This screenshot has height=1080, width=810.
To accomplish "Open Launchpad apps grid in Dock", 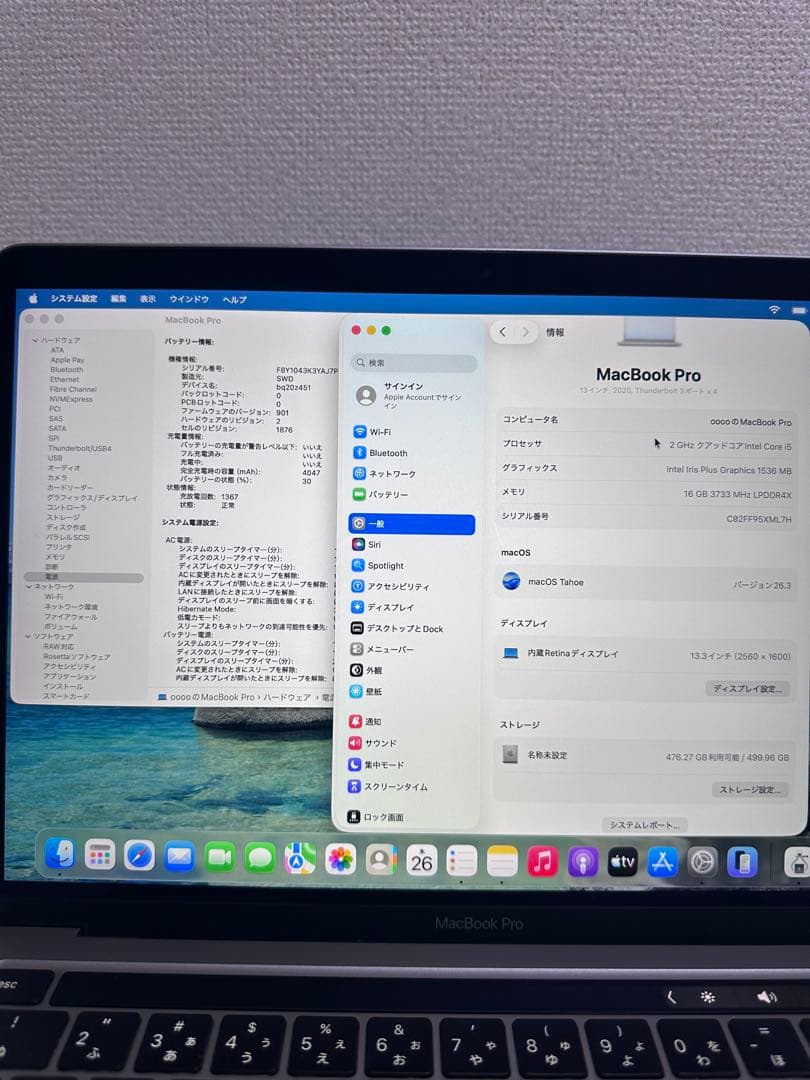I will point(100,856).
